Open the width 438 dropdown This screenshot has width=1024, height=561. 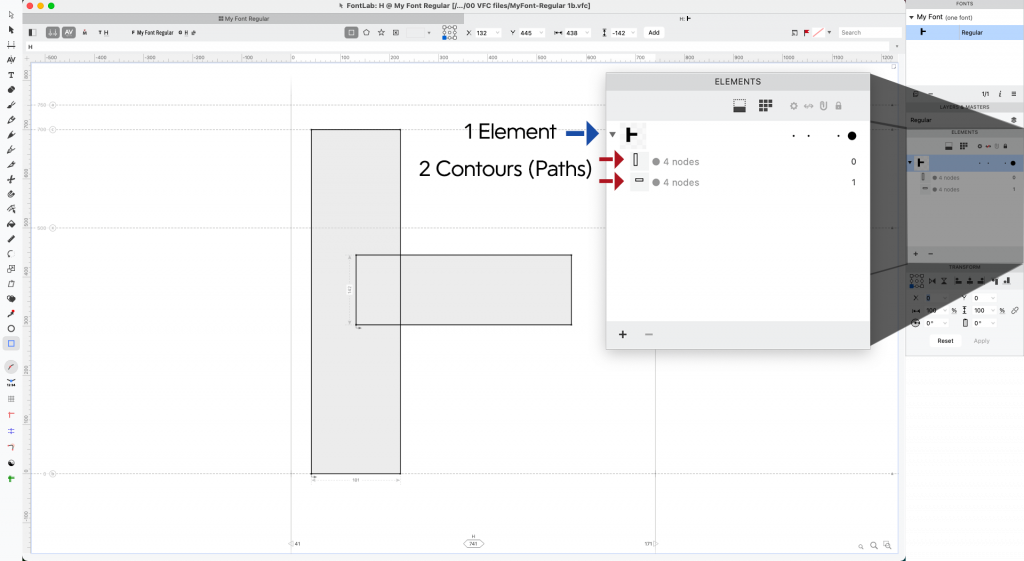click(x=587, y=33)
